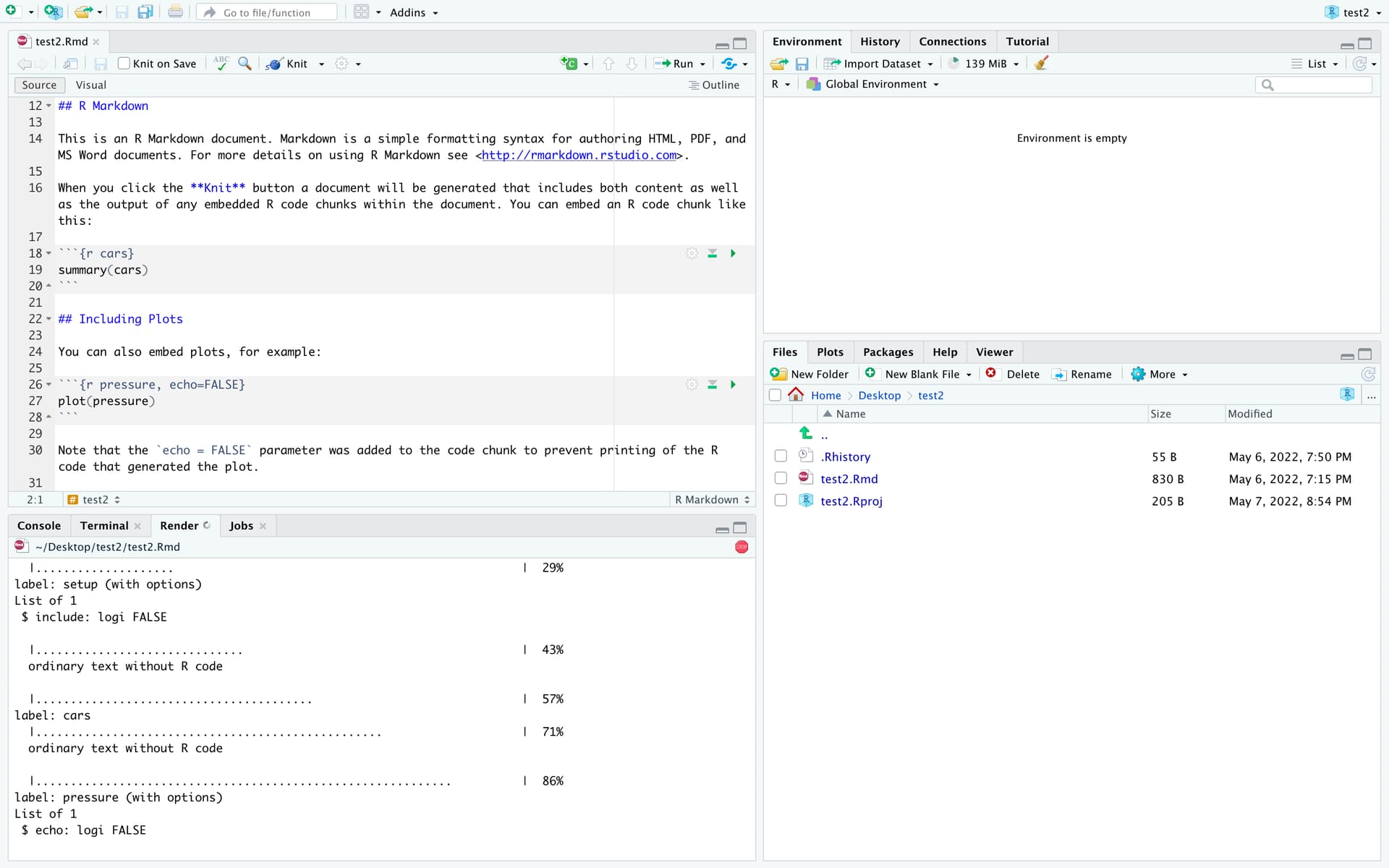Image resolution: width=1389 pixels, height=868 pixels.
Task: Check the box next to test2.Rmd file
Action: coord(781,478)
